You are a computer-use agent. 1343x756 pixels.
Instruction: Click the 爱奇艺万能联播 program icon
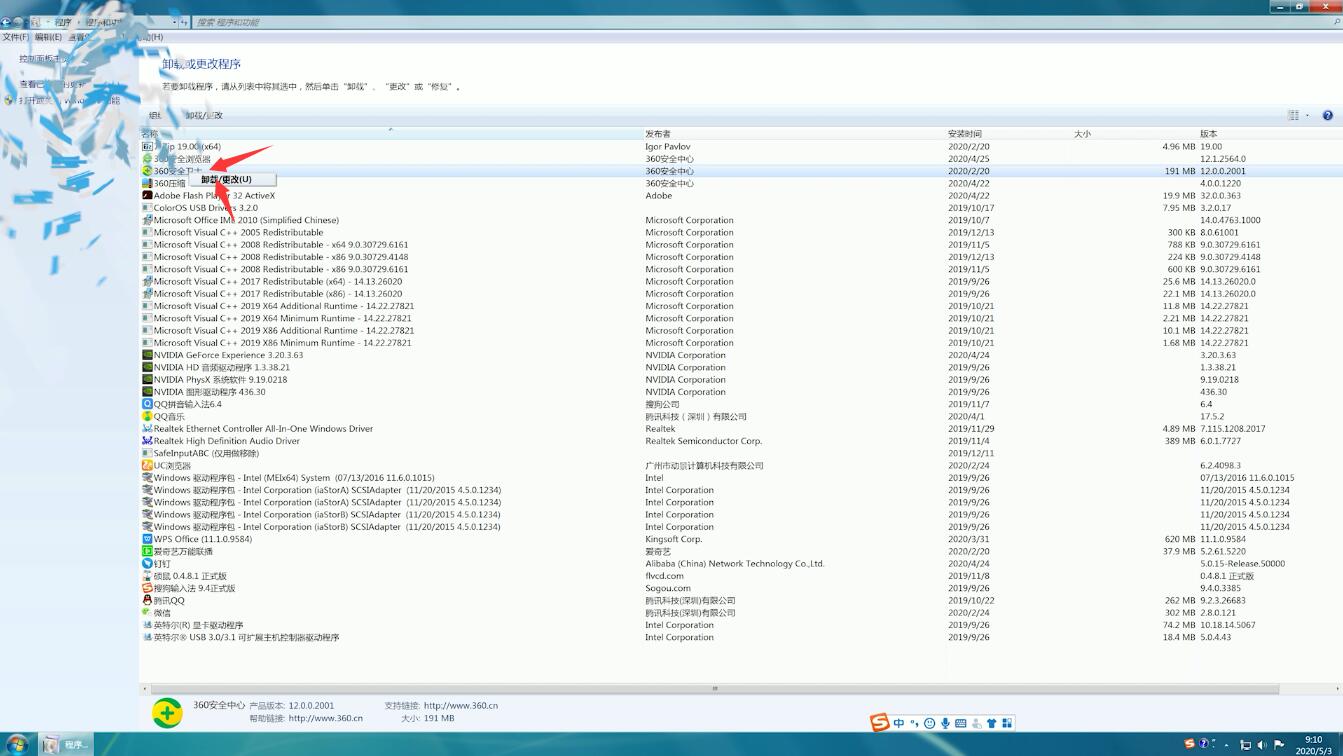click(x=147, y=551)
